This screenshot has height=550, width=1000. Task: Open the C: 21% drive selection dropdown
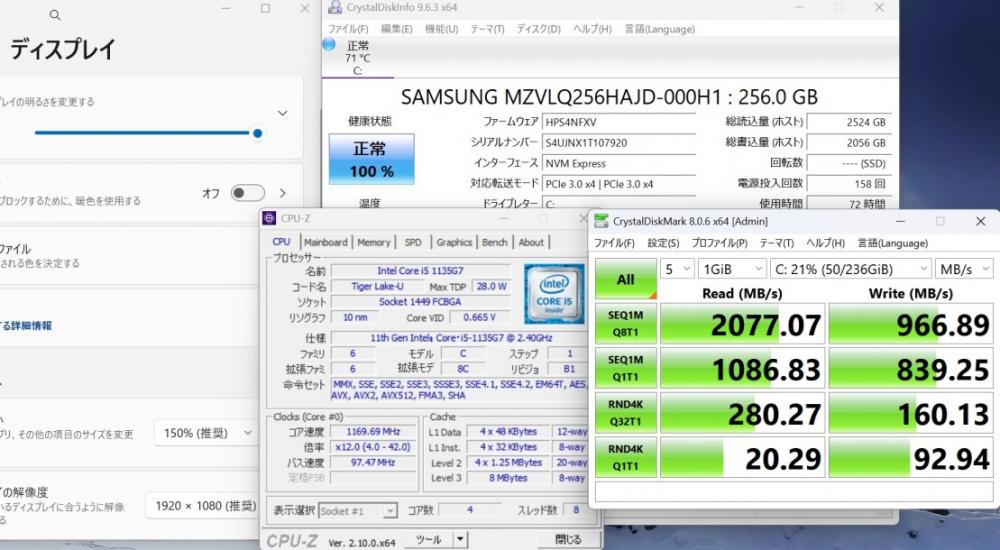[x=851, y=269]
